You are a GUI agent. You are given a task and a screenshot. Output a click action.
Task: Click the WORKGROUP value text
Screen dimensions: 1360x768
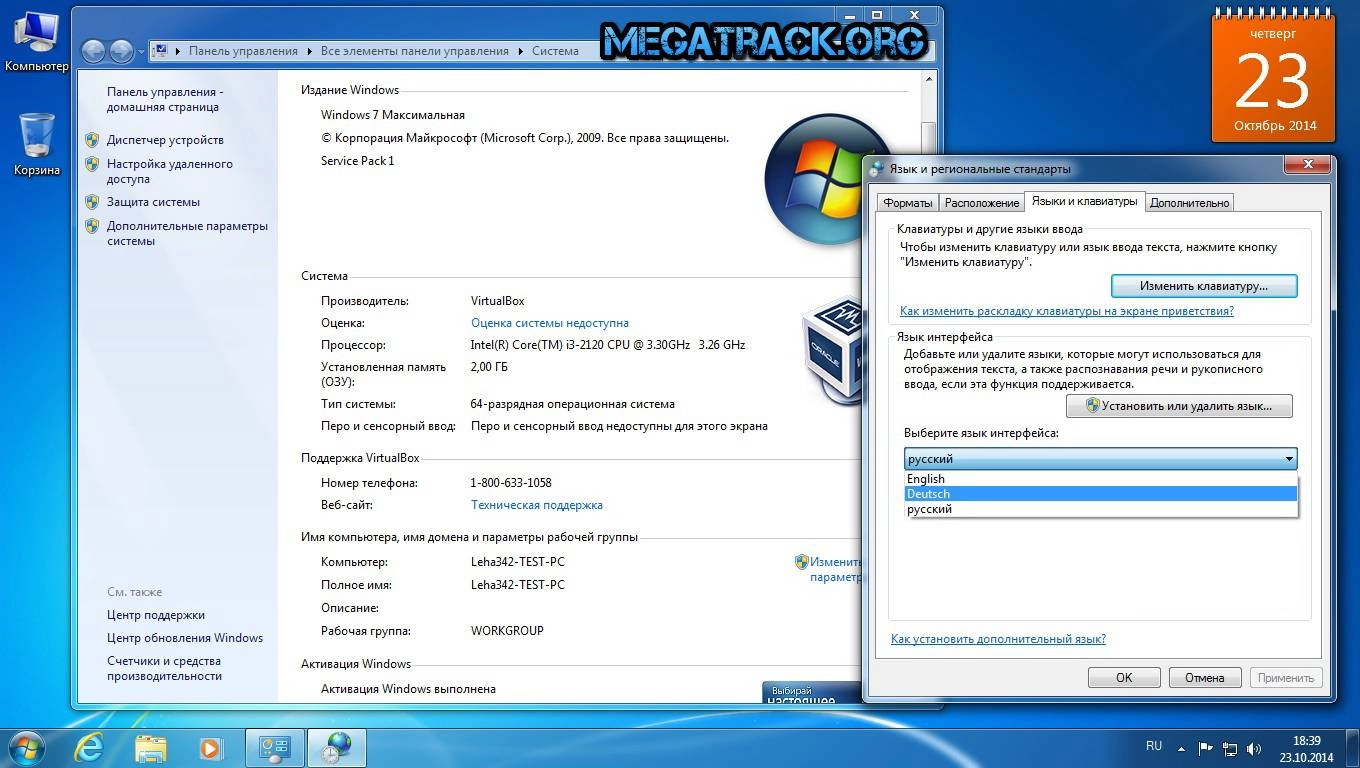pyautogui.click(x=507, y=631)
